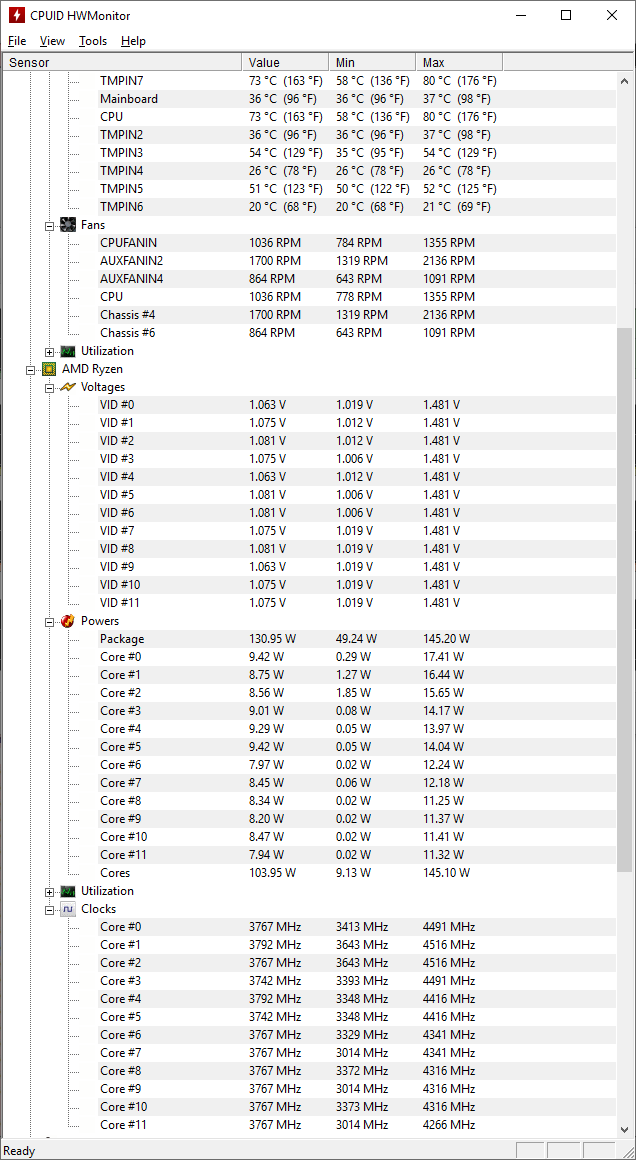Select the AUXFANIN2 fan row
636x1160 pixels.
(356, 260)
